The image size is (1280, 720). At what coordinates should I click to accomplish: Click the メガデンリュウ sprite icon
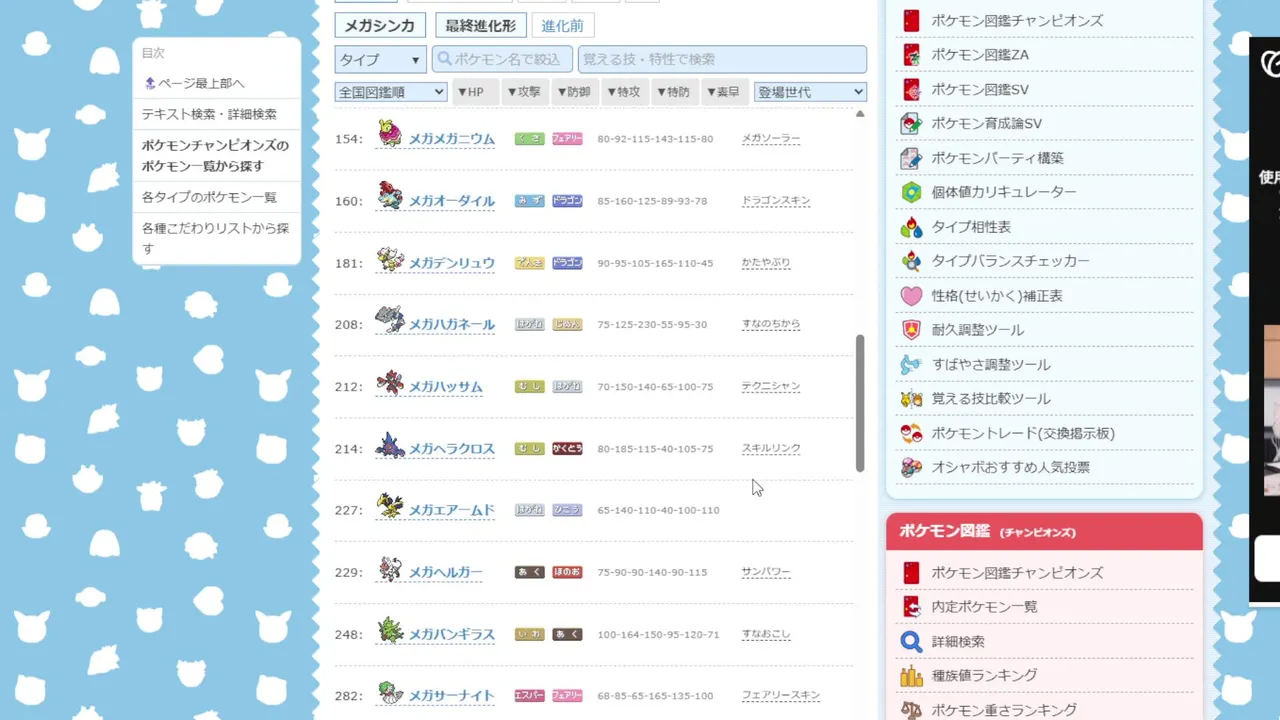[x=390, y=259]
